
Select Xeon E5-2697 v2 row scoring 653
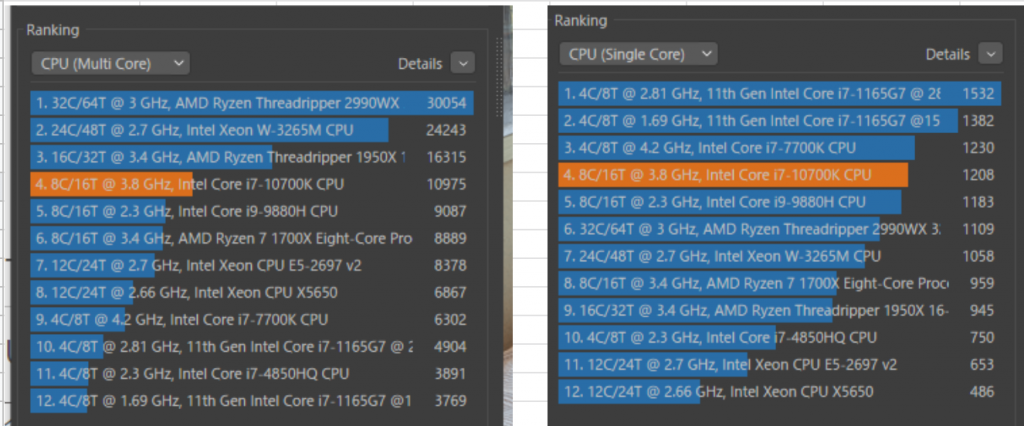(780, 365)
